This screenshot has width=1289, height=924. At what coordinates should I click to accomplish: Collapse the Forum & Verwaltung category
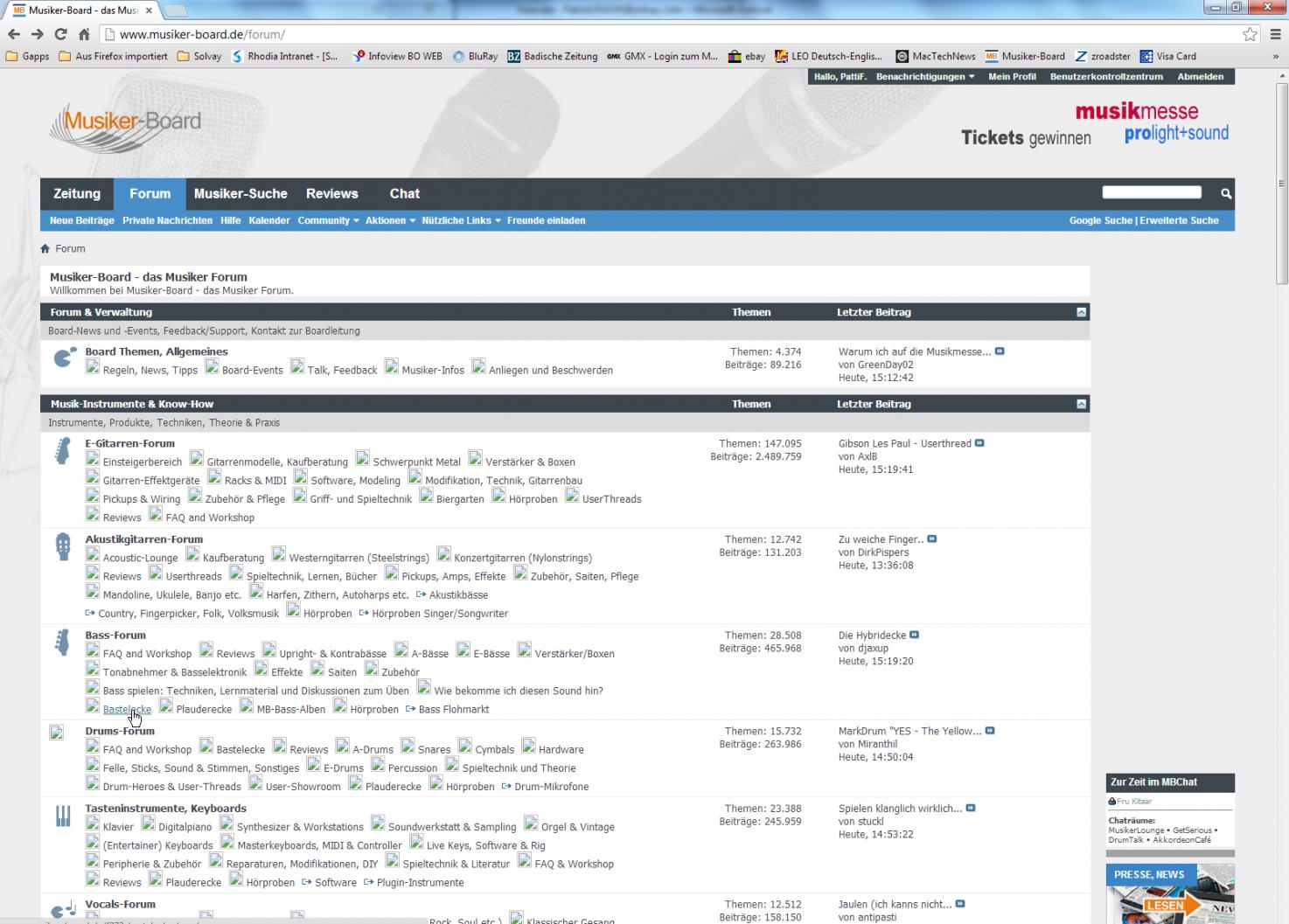tap(1082, 312)
